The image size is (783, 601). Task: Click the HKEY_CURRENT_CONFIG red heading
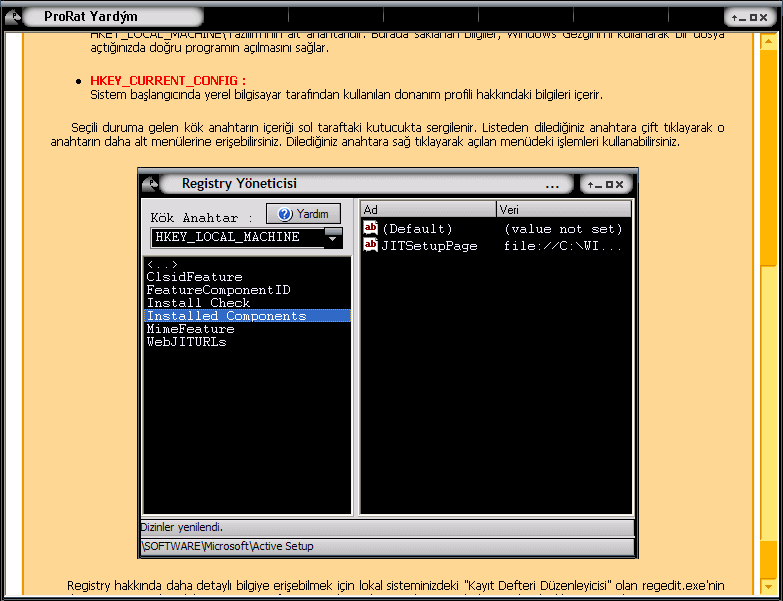pyautogui.click(x=168, y=80)
